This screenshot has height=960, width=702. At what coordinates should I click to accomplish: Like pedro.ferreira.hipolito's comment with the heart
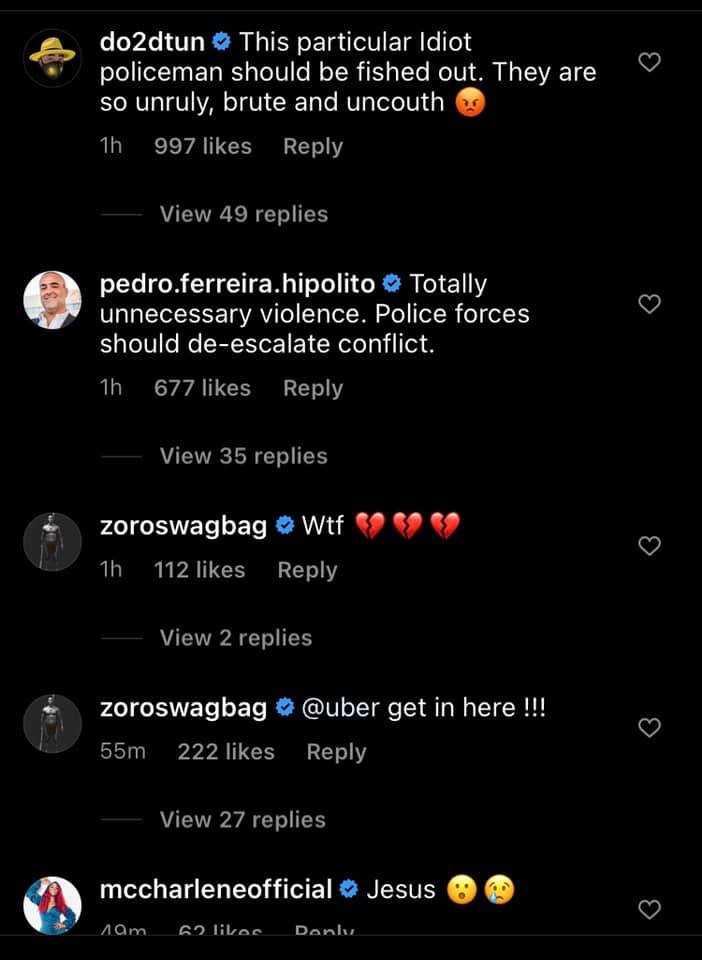pyautogui.click(x=650, y=304)
